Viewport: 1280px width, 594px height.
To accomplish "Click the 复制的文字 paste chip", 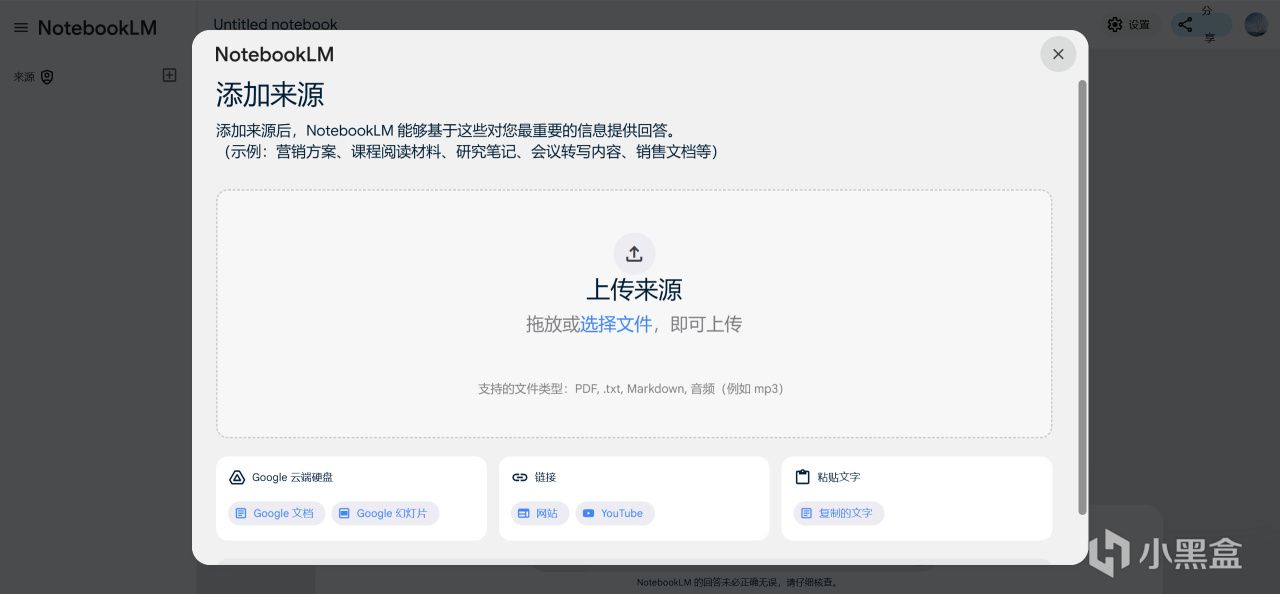I will pos(839,513).
